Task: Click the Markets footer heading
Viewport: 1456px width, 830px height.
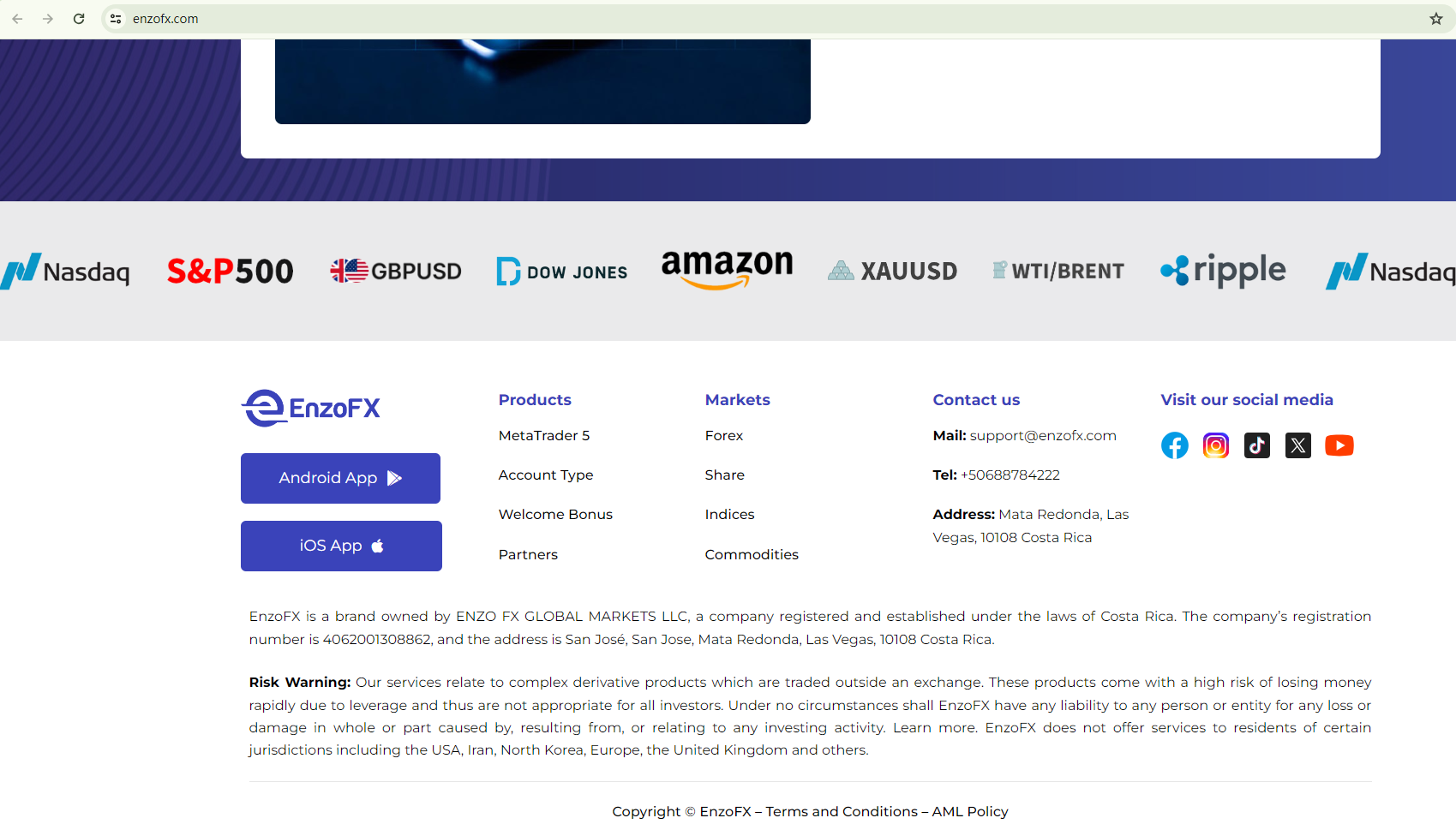Action: click(x=738, y=400)
